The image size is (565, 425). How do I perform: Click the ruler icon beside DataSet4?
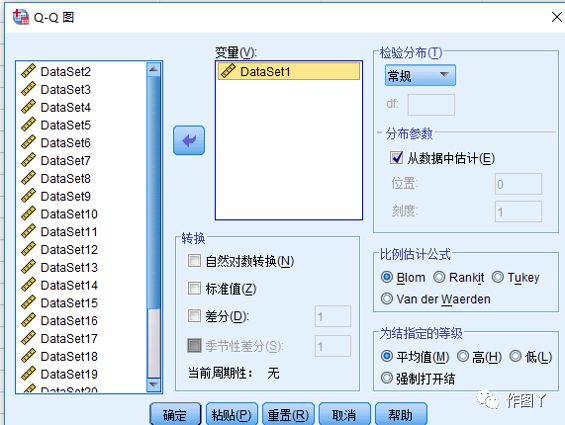click(x=28, y=107)
